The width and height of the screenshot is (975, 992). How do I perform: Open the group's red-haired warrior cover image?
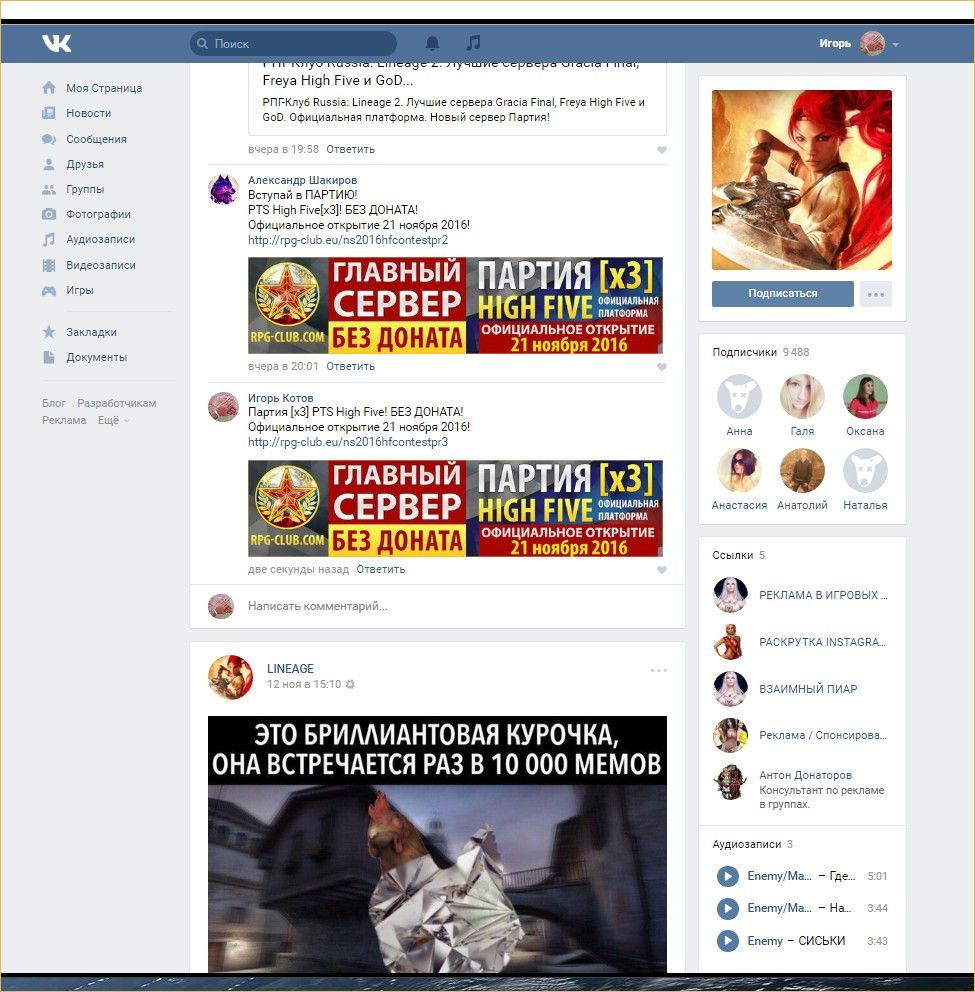(x=802, y=180)
